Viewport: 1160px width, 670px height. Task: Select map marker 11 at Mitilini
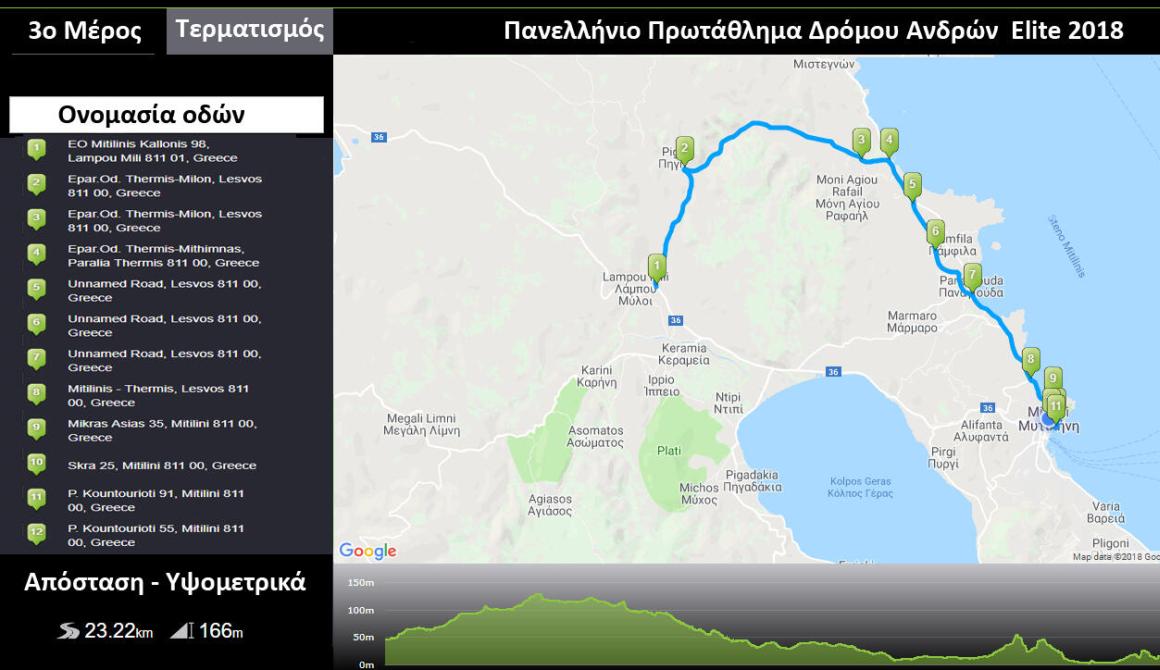pyautogui.click(x=1056, y=407)
